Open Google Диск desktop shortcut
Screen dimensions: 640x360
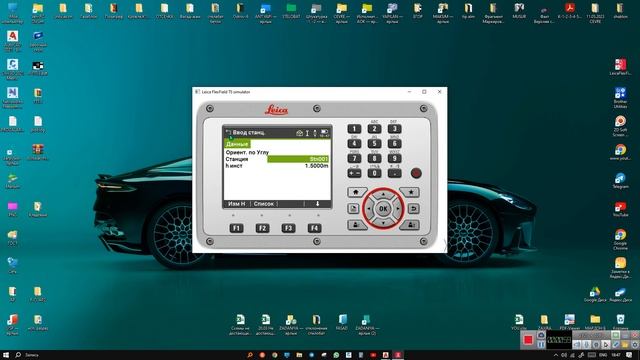pos(595,294)
